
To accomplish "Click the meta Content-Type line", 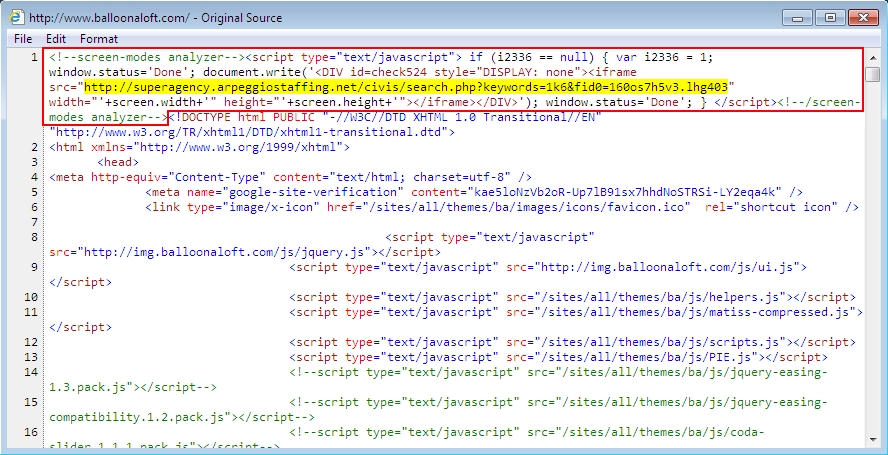I will 291,177.
